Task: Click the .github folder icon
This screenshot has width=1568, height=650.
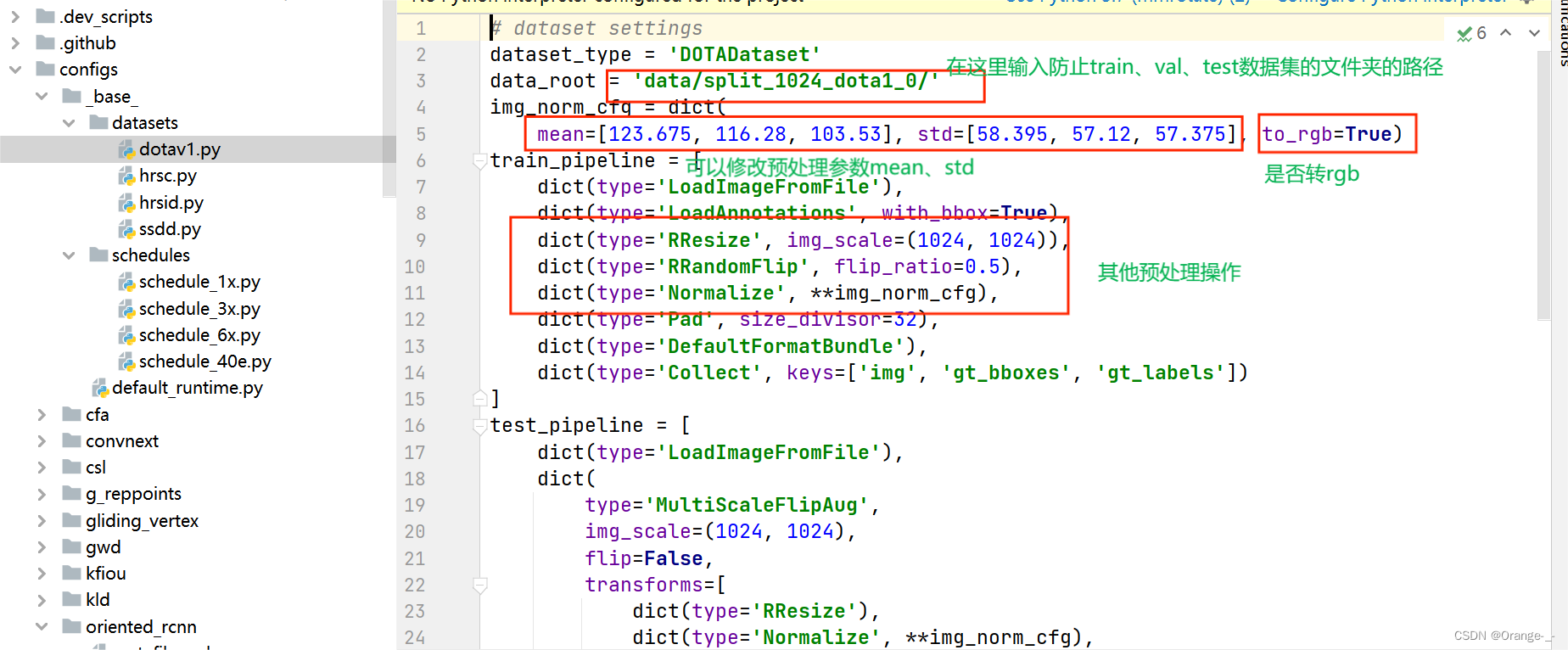Action: pos(45,42)
